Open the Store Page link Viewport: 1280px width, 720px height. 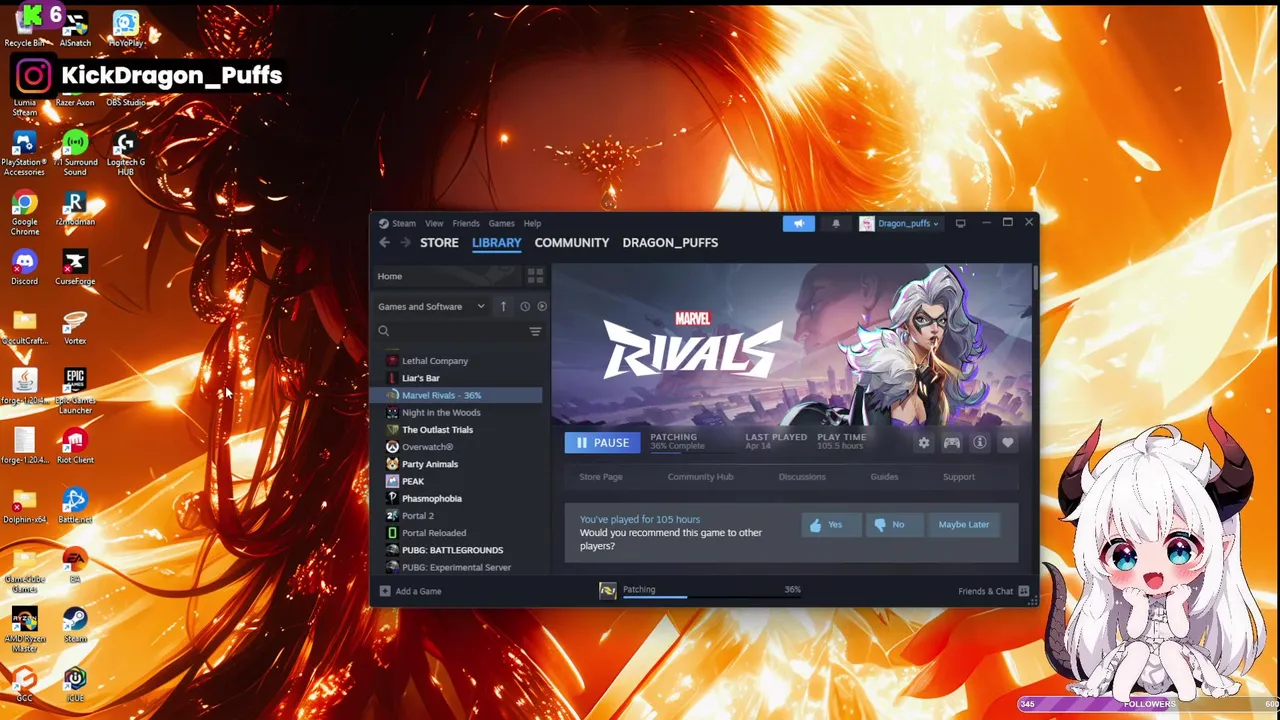[x=601, y=477]
